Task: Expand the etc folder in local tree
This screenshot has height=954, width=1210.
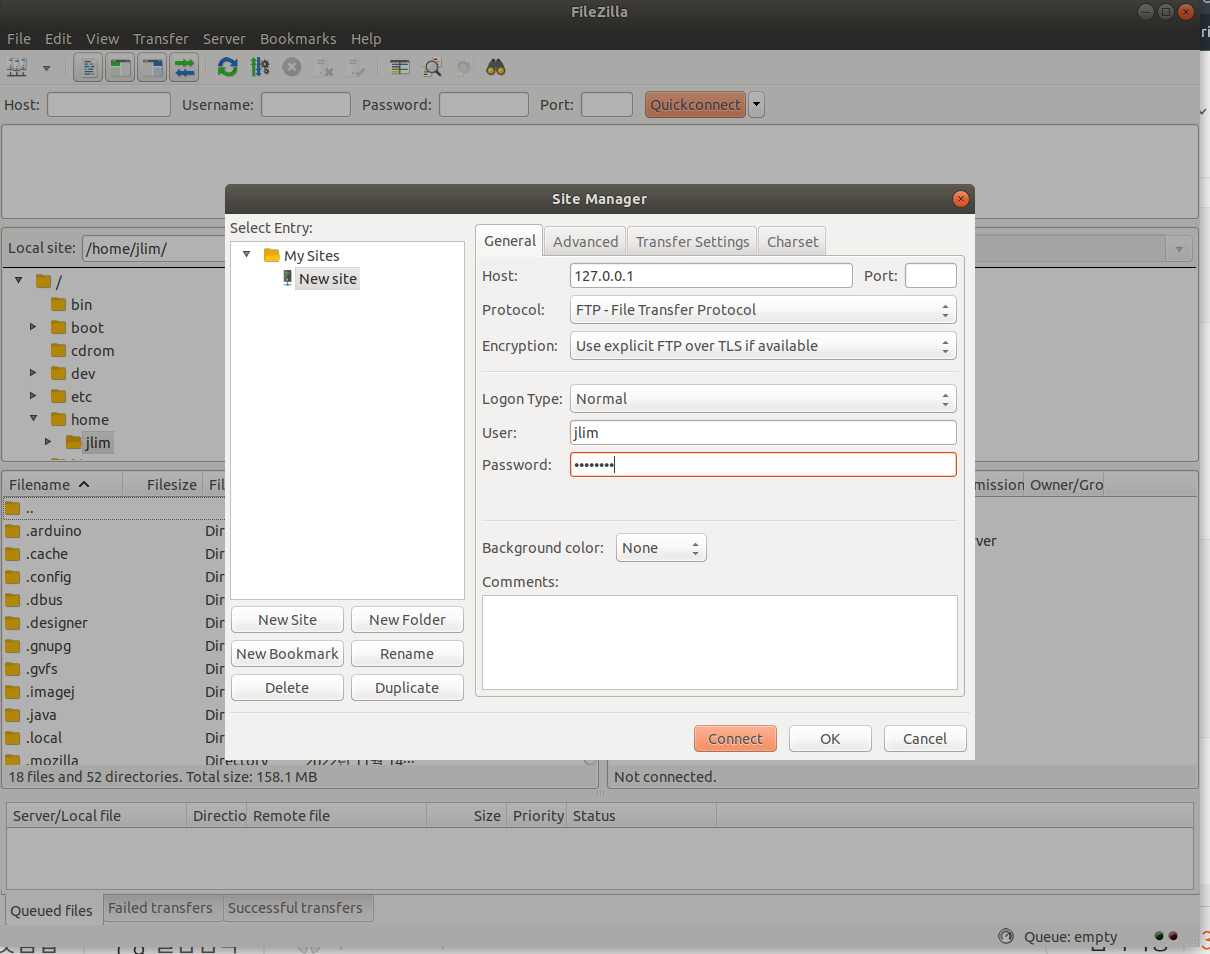Action: tap(33, 396)
